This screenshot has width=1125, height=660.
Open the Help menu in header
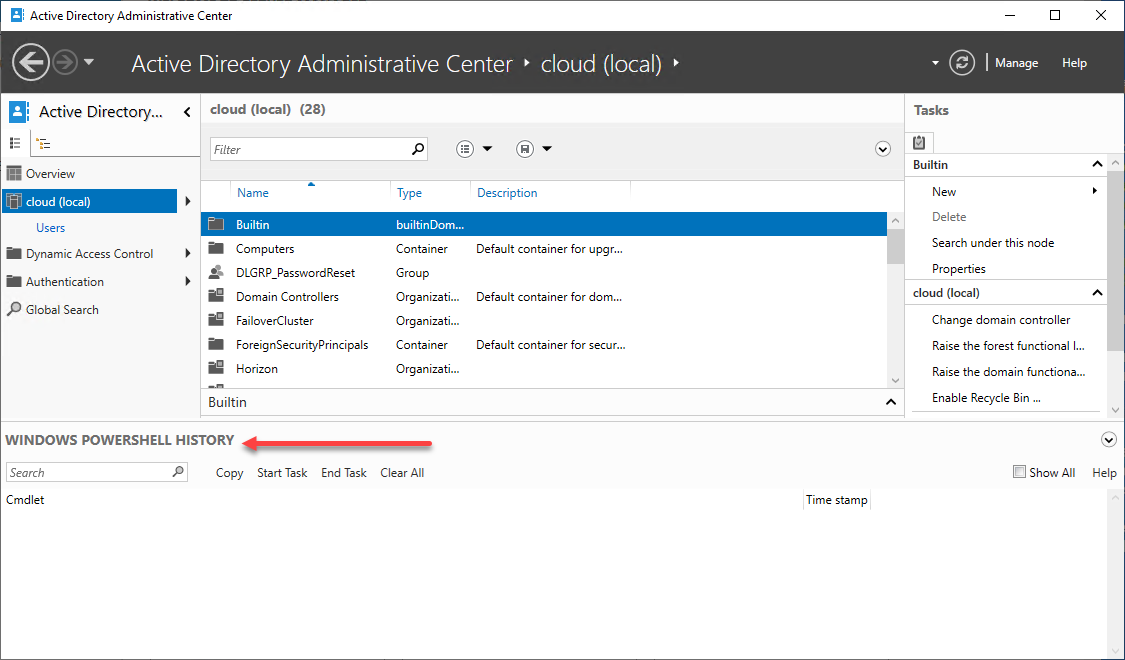[1074, 63]
